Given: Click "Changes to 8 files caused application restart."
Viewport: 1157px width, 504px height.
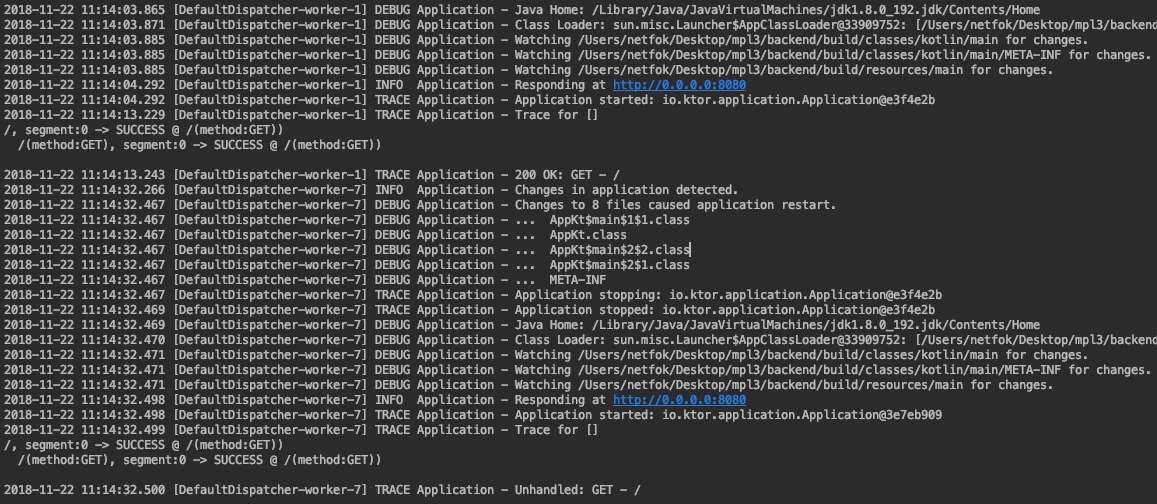Looking at the screenshot, I should pyautogui.click(x=675, y=204).
